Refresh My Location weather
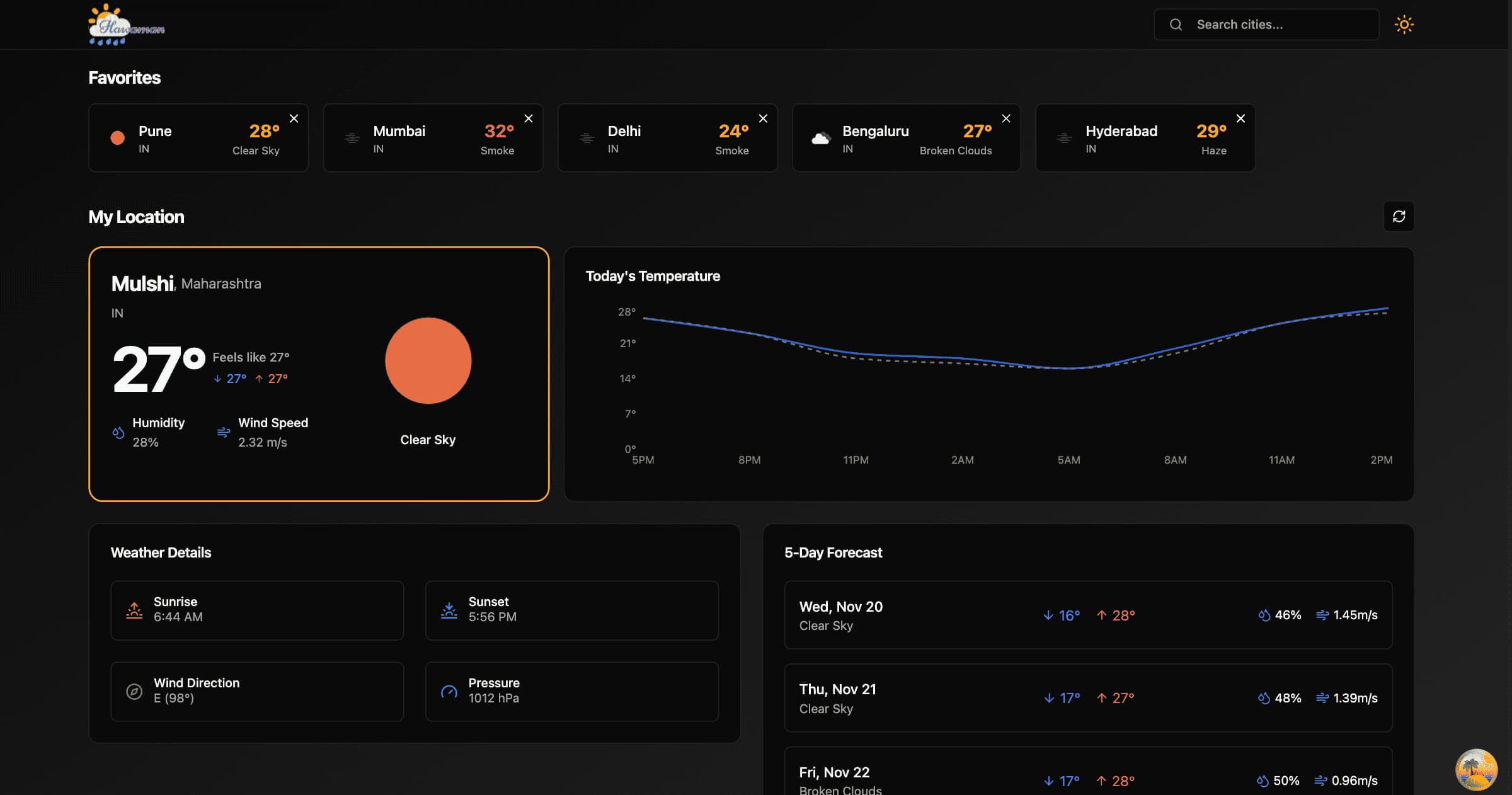Image resolution: width=1512 pixels, height=795 pixels. (1399, 216)
